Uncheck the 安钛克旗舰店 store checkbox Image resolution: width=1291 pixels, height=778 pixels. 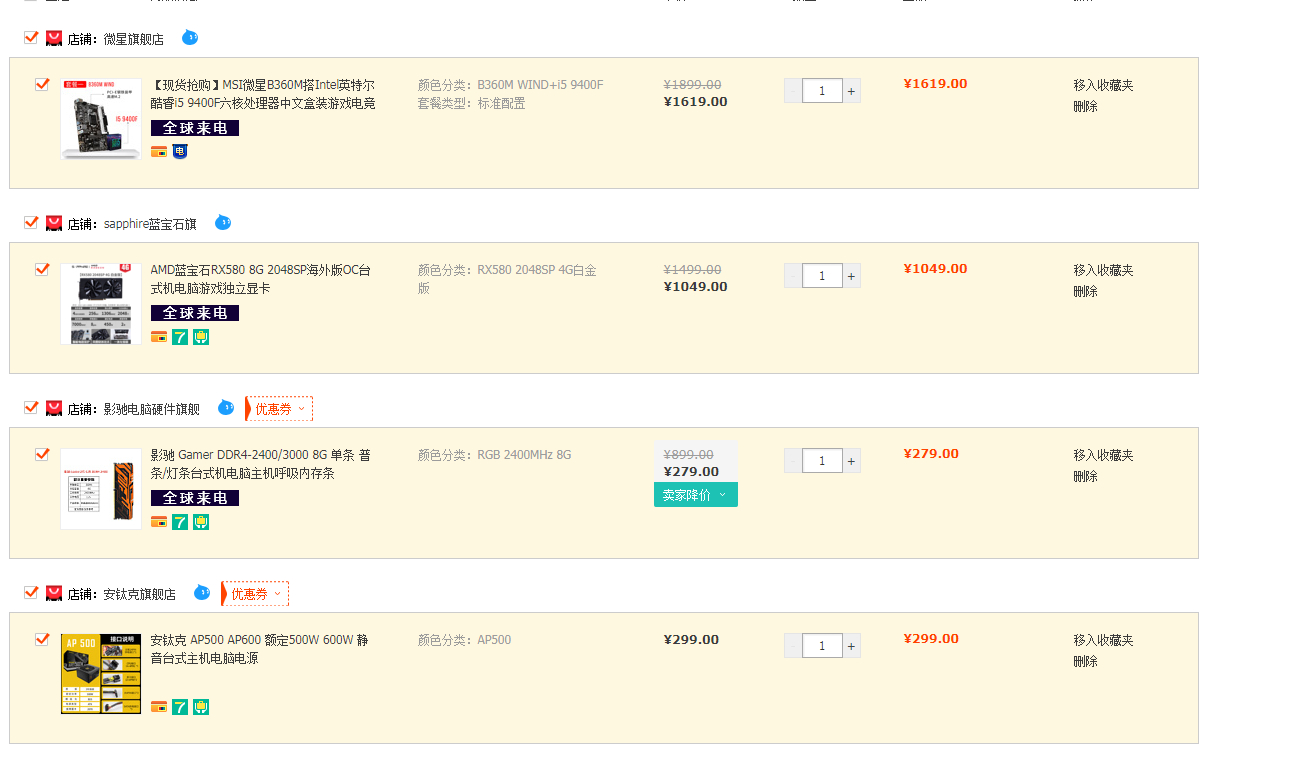(x=31, y=592)
